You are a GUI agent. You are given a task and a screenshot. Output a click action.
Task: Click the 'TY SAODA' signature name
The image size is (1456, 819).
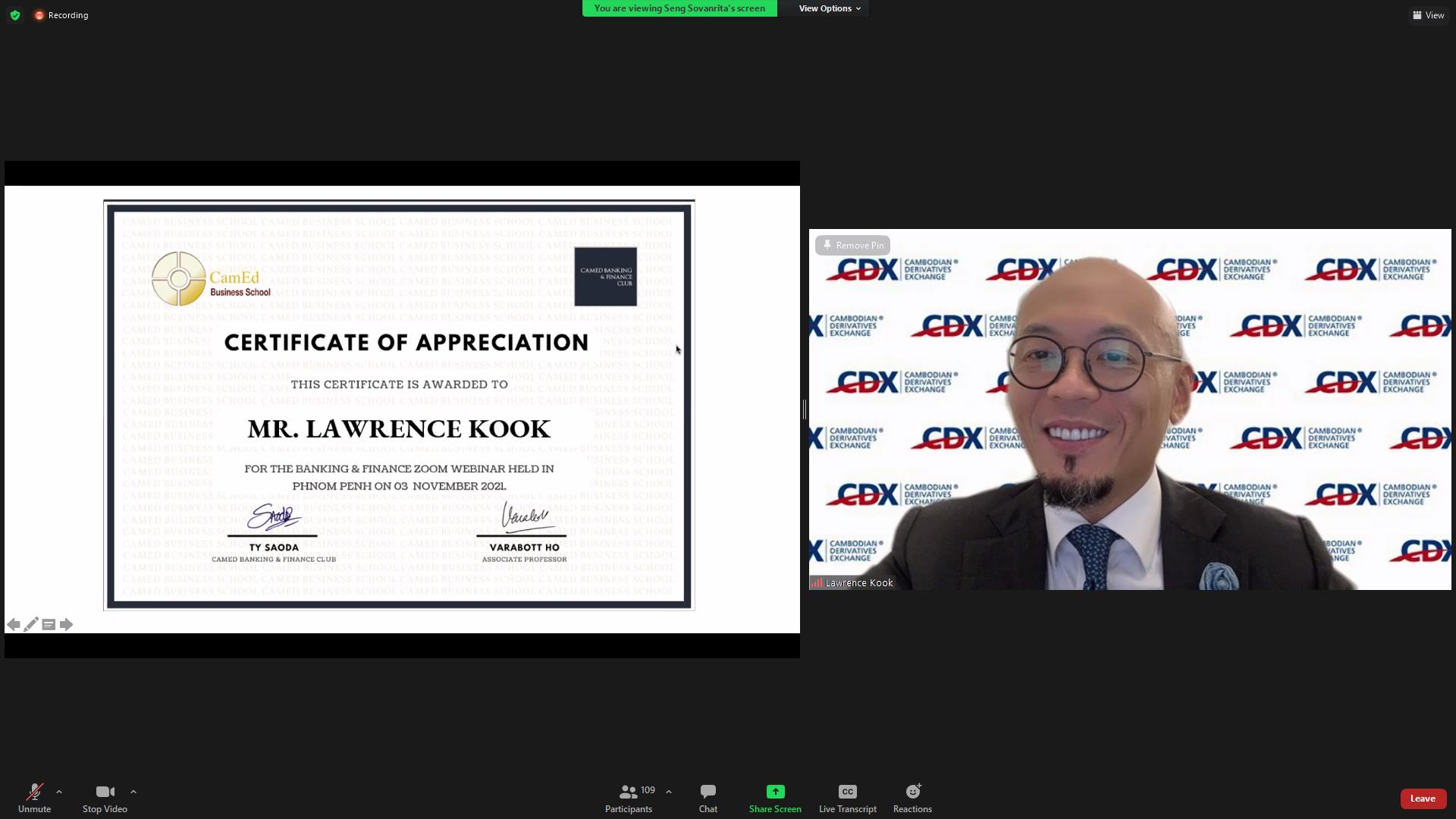click(x=274, y=548)
